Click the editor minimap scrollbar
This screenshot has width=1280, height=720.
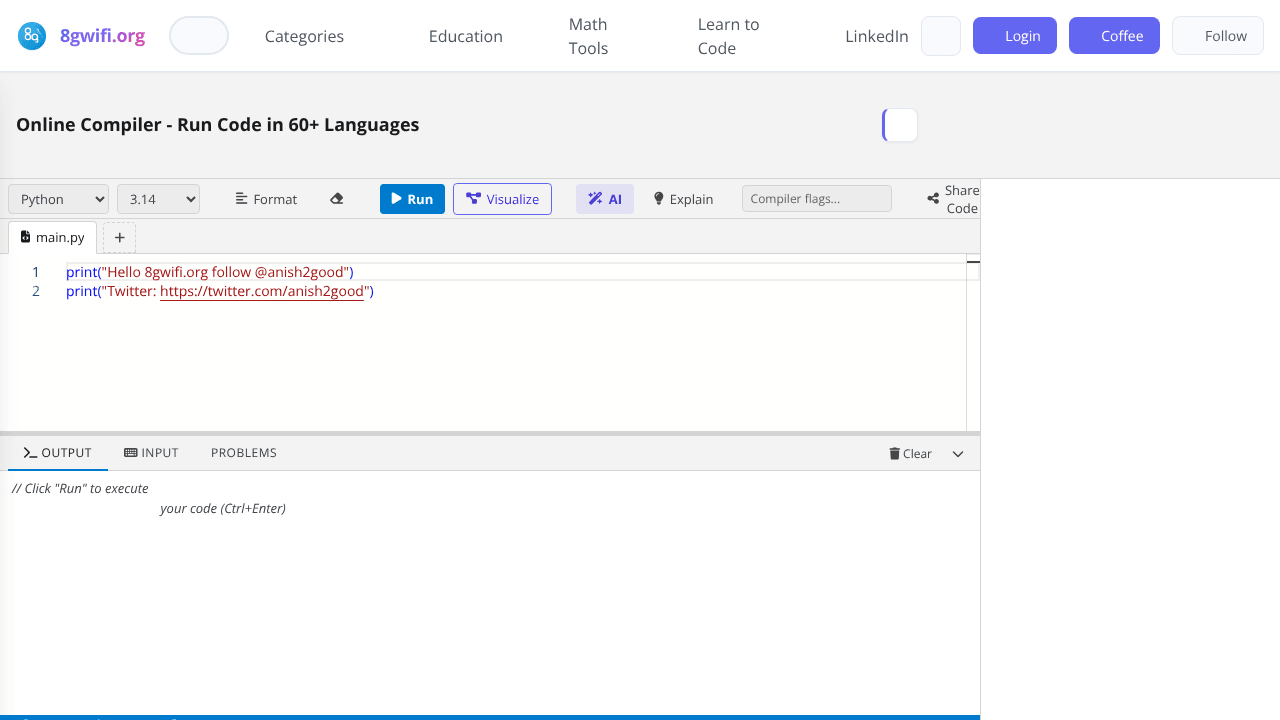(x=973, y=343)
